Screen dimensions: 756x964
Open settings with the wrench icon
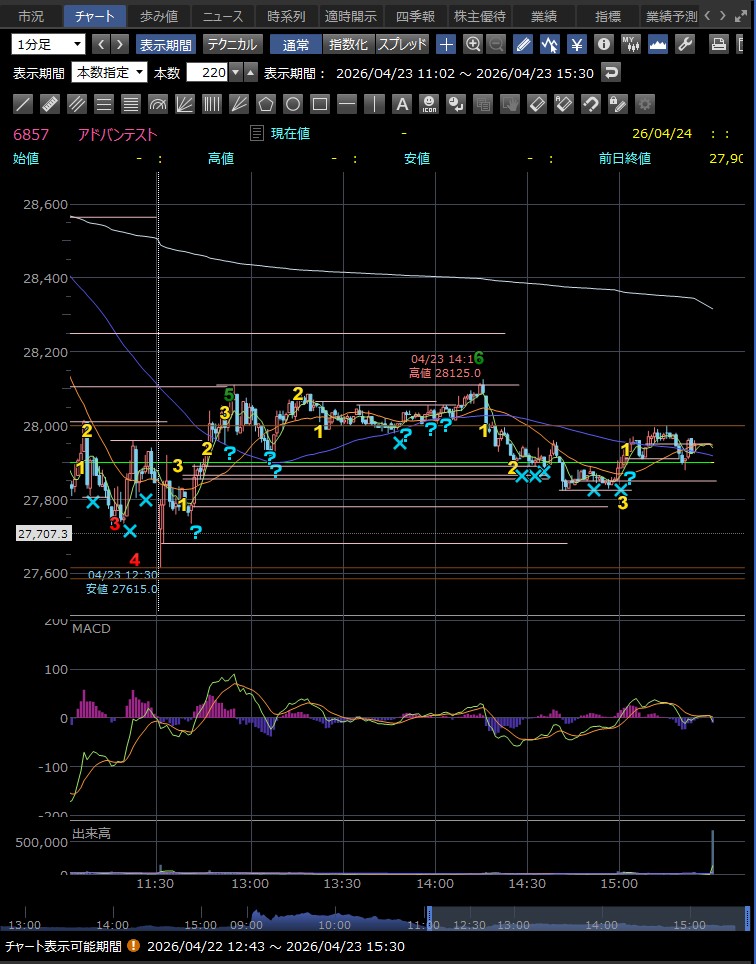click(x=685, y=44)
